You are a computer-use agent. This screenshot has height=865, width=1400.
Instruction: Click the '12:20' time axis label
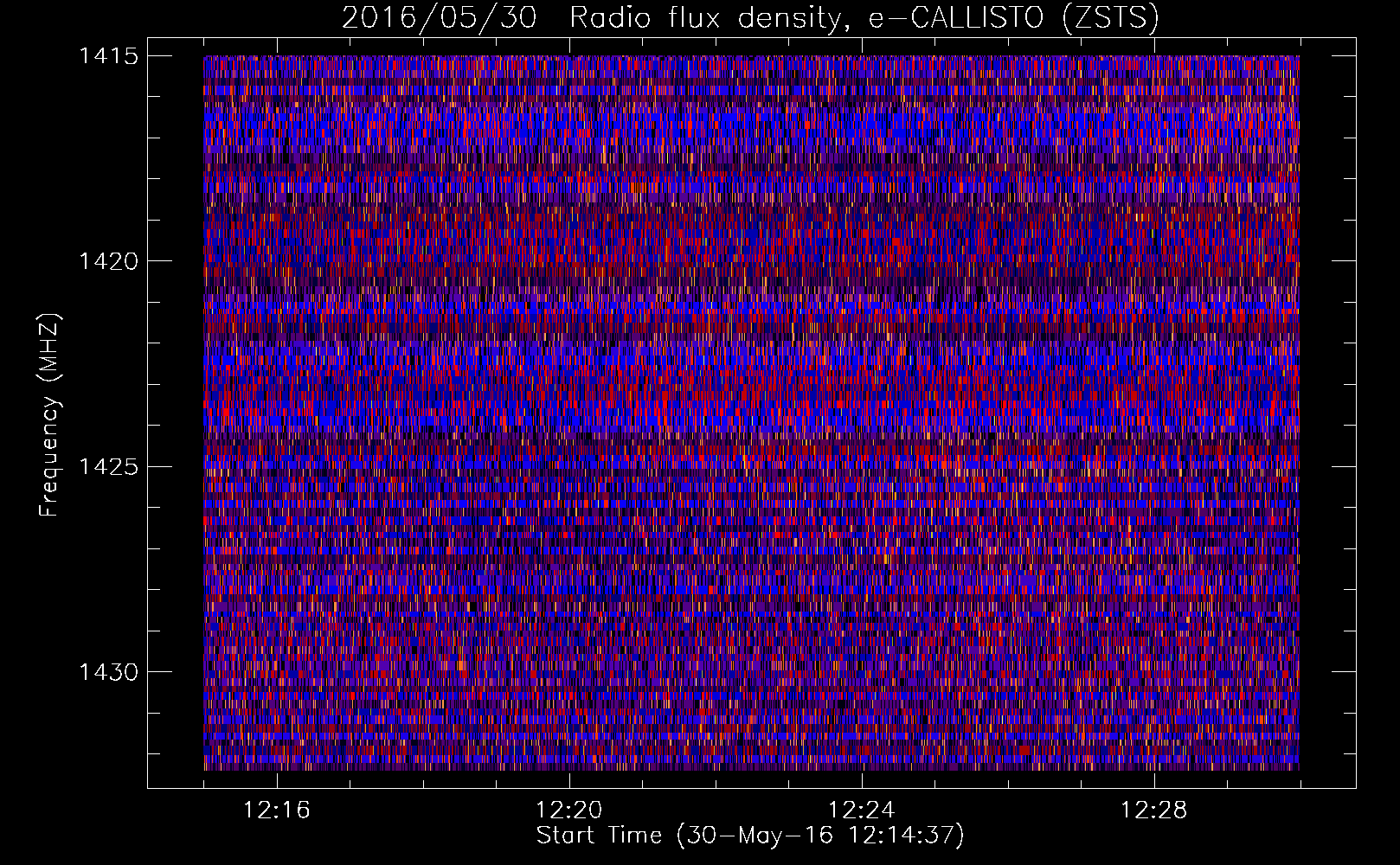(x=569, y=811)
